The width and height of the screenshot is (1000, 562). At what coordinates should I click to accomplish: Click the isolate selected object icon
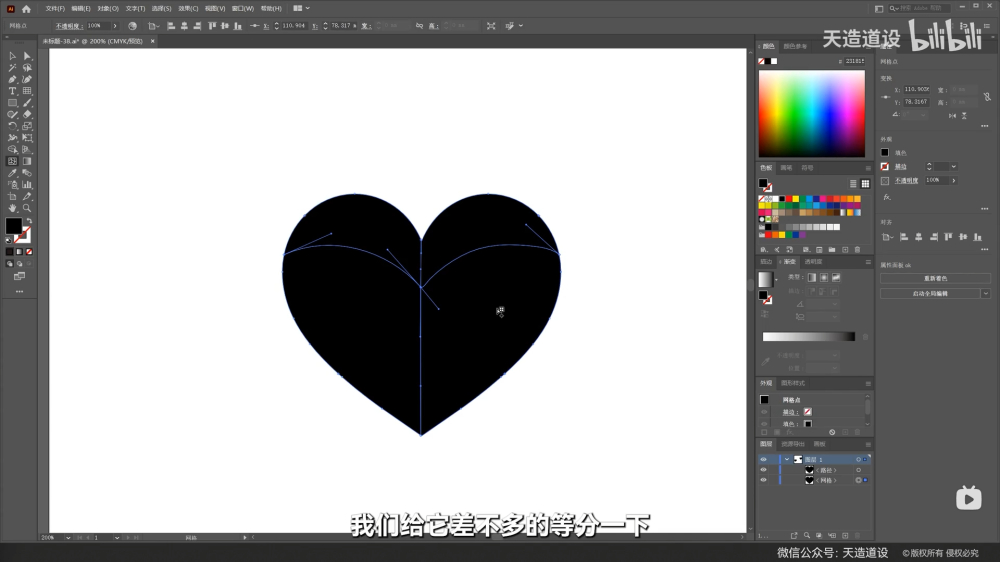point(490,26)
